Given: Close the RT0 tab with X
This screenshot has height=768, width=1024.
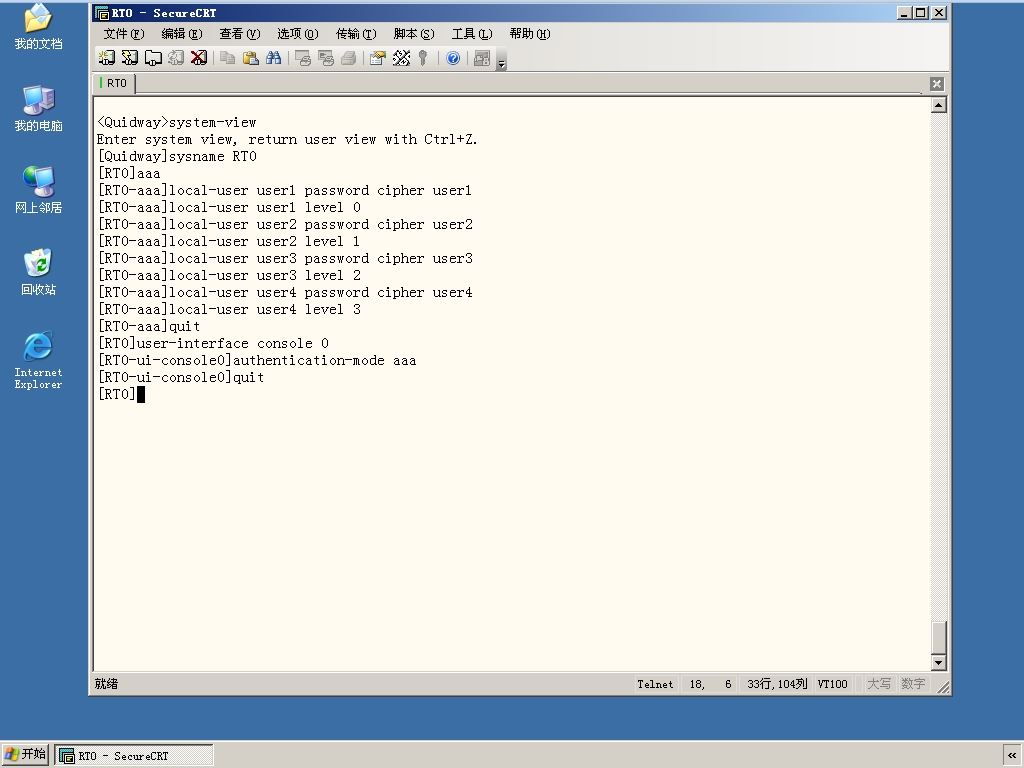Looking at the screenshot, I should pyautogui.click(x=936, y=84).
